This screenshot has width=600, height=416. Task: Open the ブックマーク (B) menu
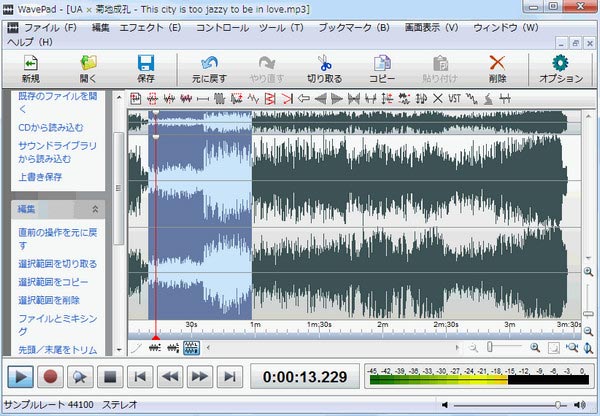[354, 28]
